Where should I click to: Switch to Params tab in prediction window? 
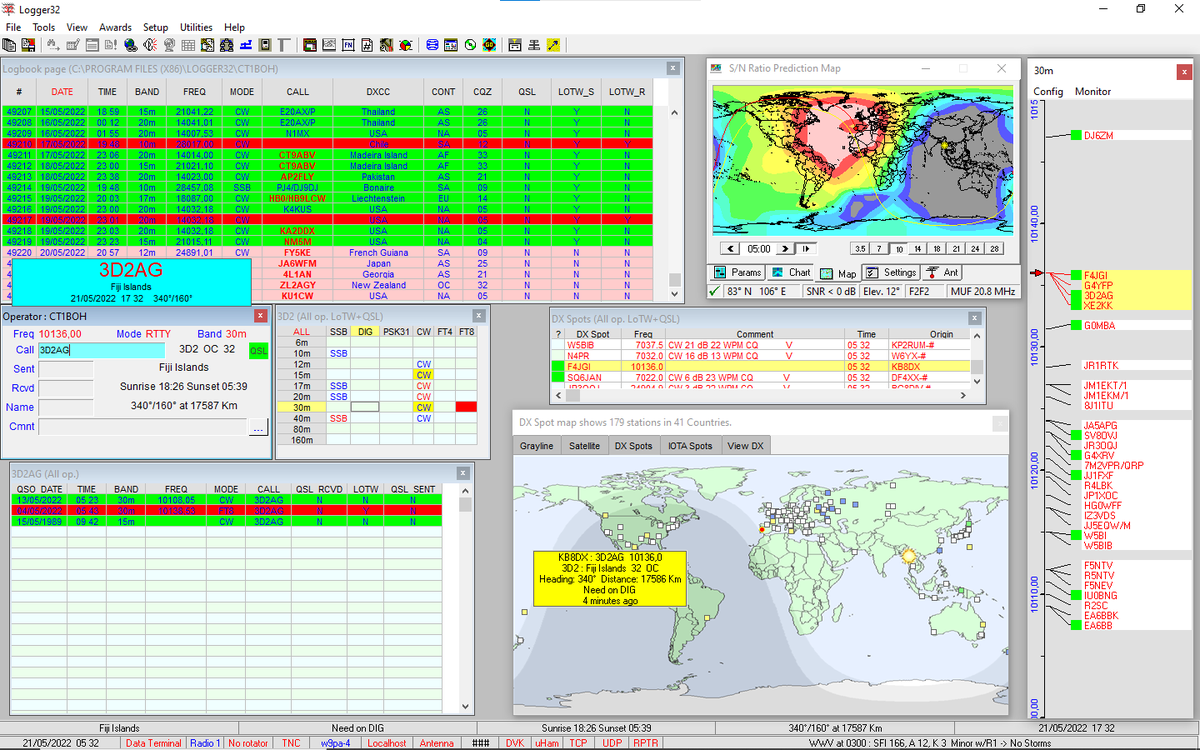[x=737, y=272]
